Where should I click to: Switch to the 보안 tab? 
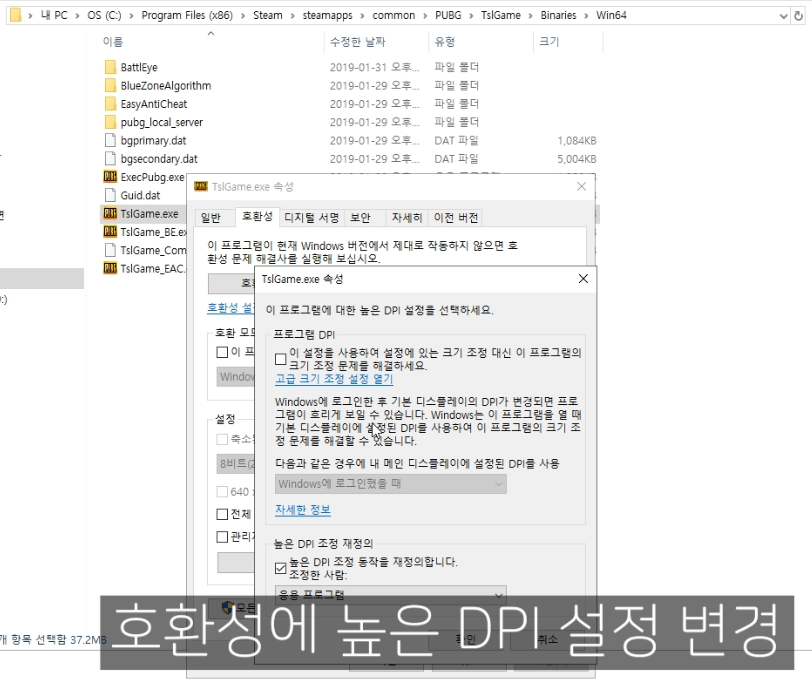pos(360,218)
